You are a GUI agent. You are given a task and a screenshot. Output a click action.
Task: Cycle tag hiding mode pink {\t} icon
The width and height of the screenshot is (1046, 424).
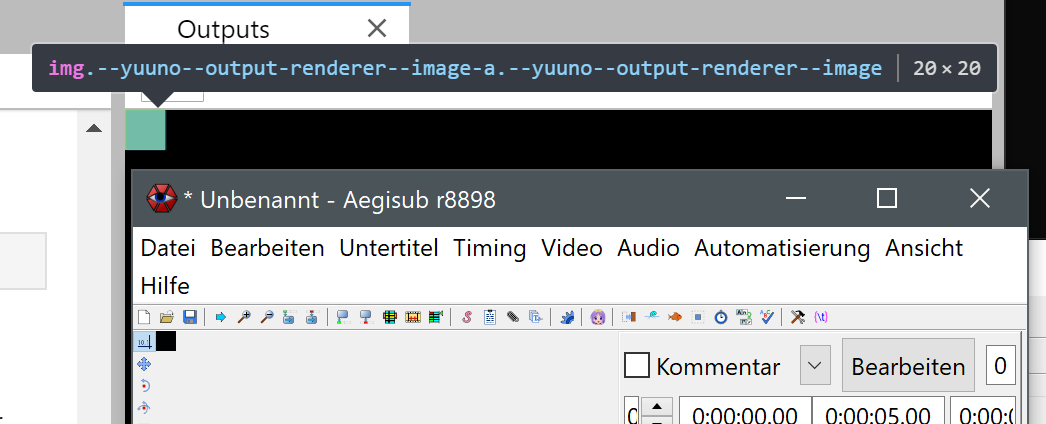[821, 317]
